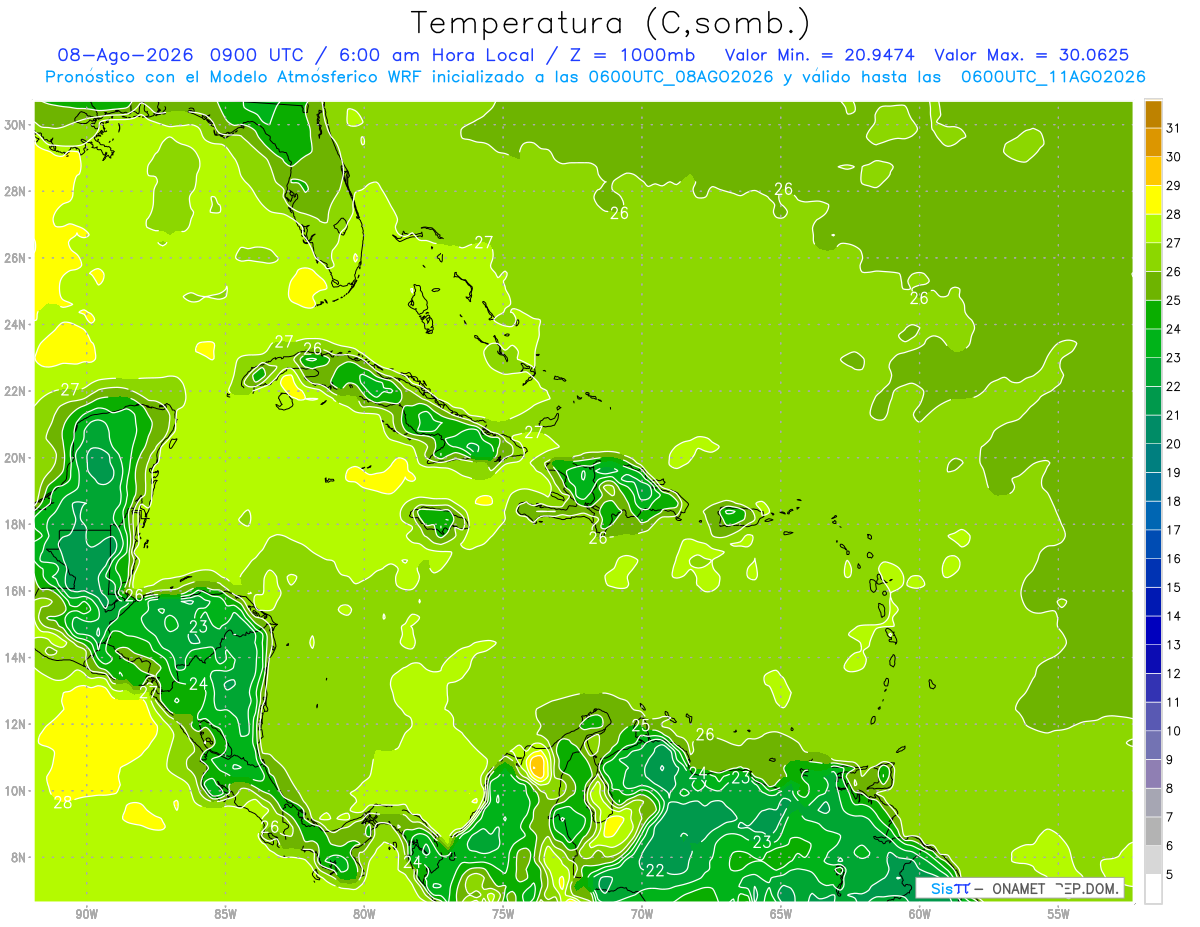
Task: Click the '5' value on color legend
Action: pos(1169,874)
